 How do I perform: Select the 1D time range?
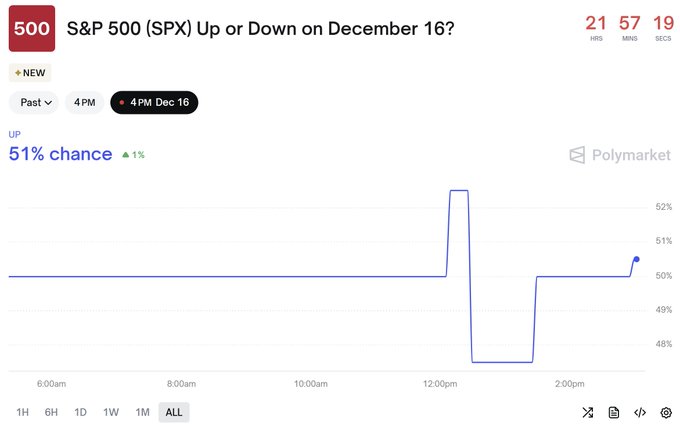point(80,412)
